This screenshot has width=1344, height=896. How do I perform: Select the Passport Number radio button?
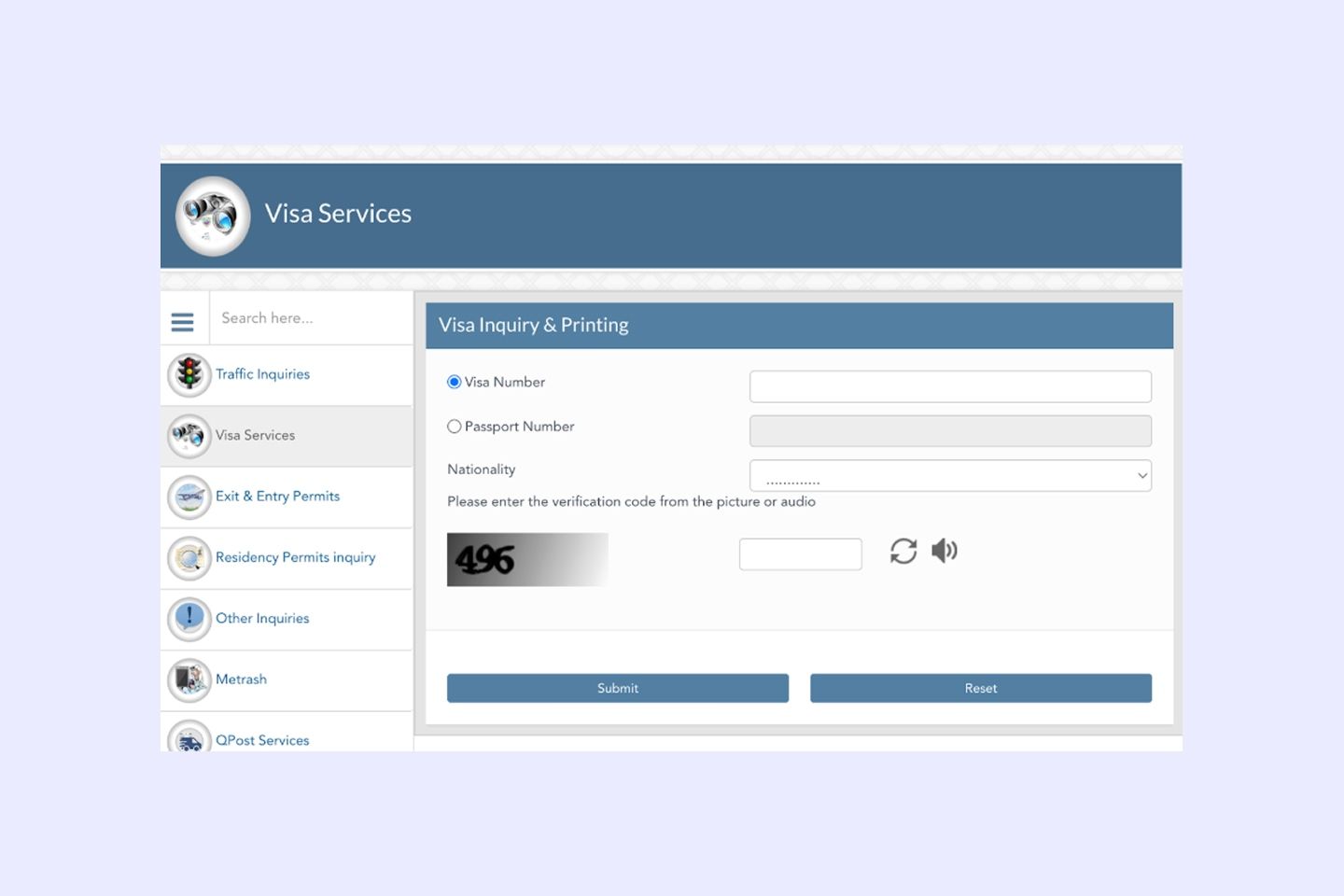pos(455,427)
